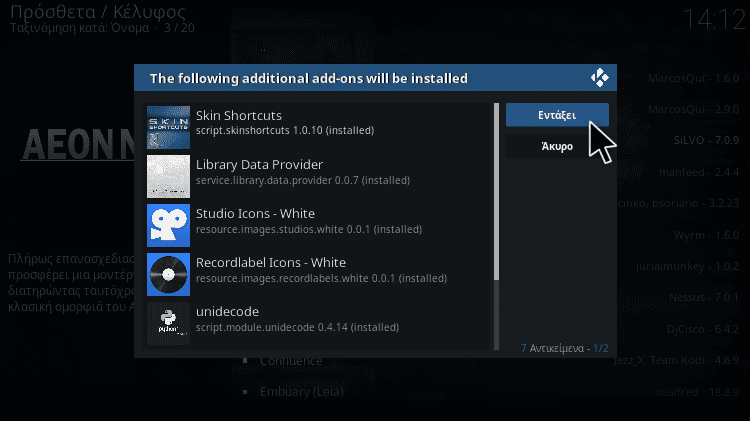Viewport: 750px width, 421px height.
Task: Select the Recordlabel Icons vinyl record icon
Action: tap(168, 274)
